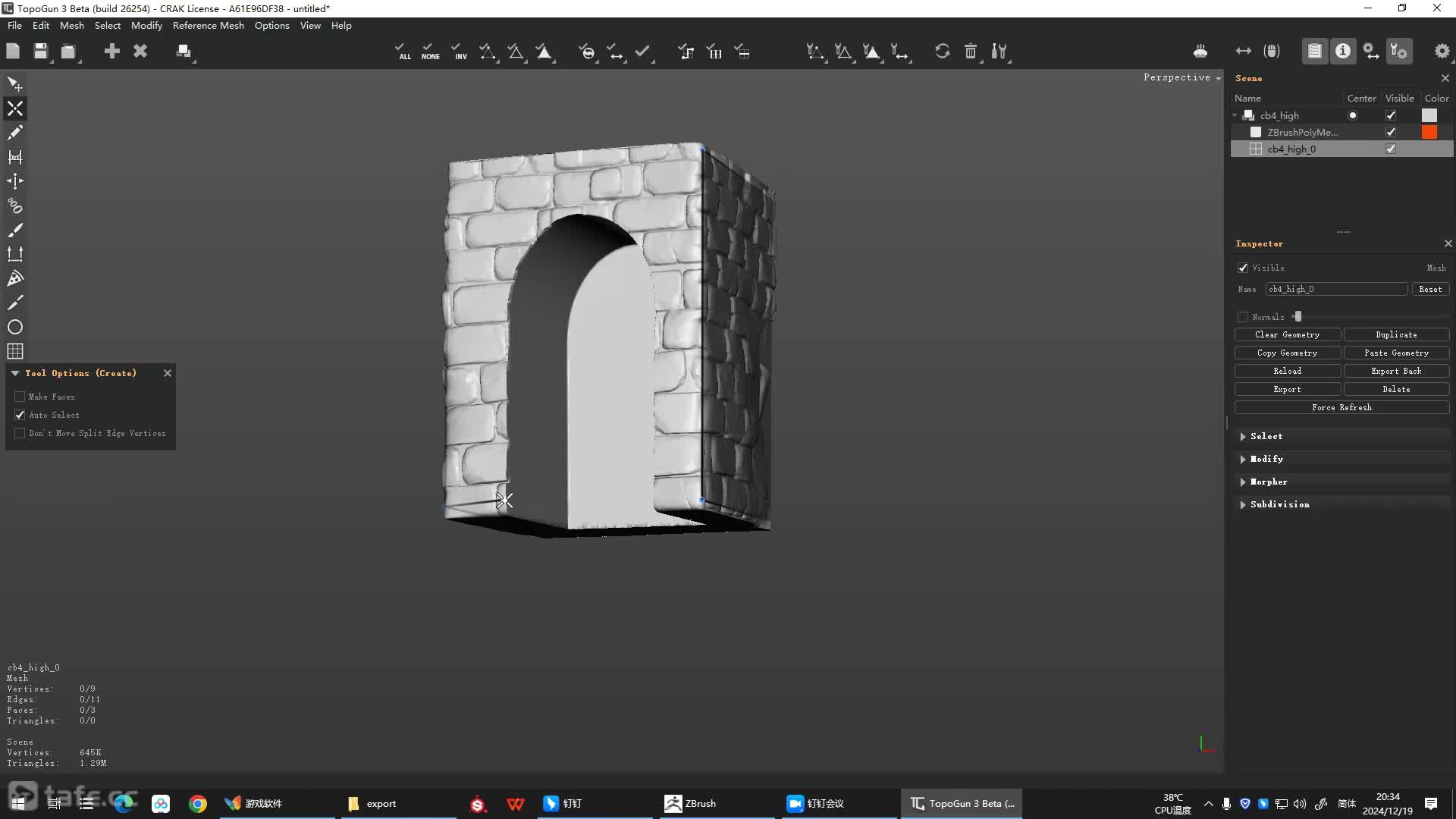
Task: Click the Reset button
Action: [1430, 289]
